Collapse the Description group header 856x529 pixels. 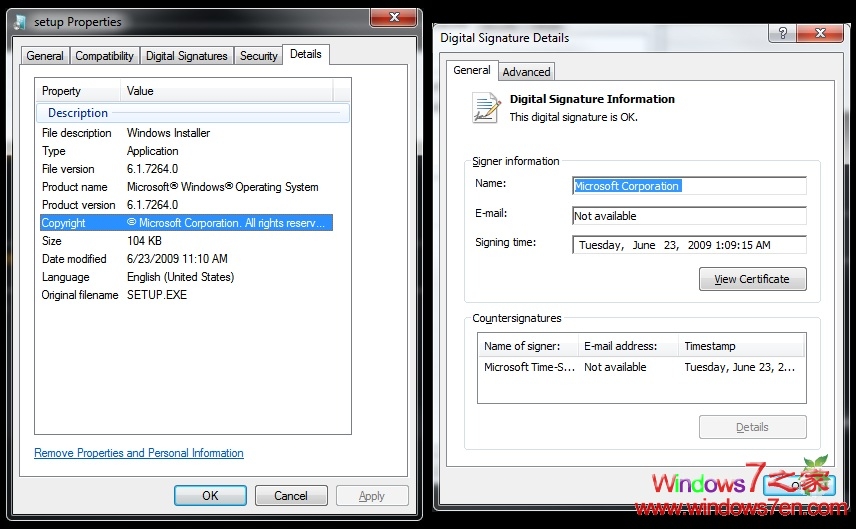pos(192,113)
